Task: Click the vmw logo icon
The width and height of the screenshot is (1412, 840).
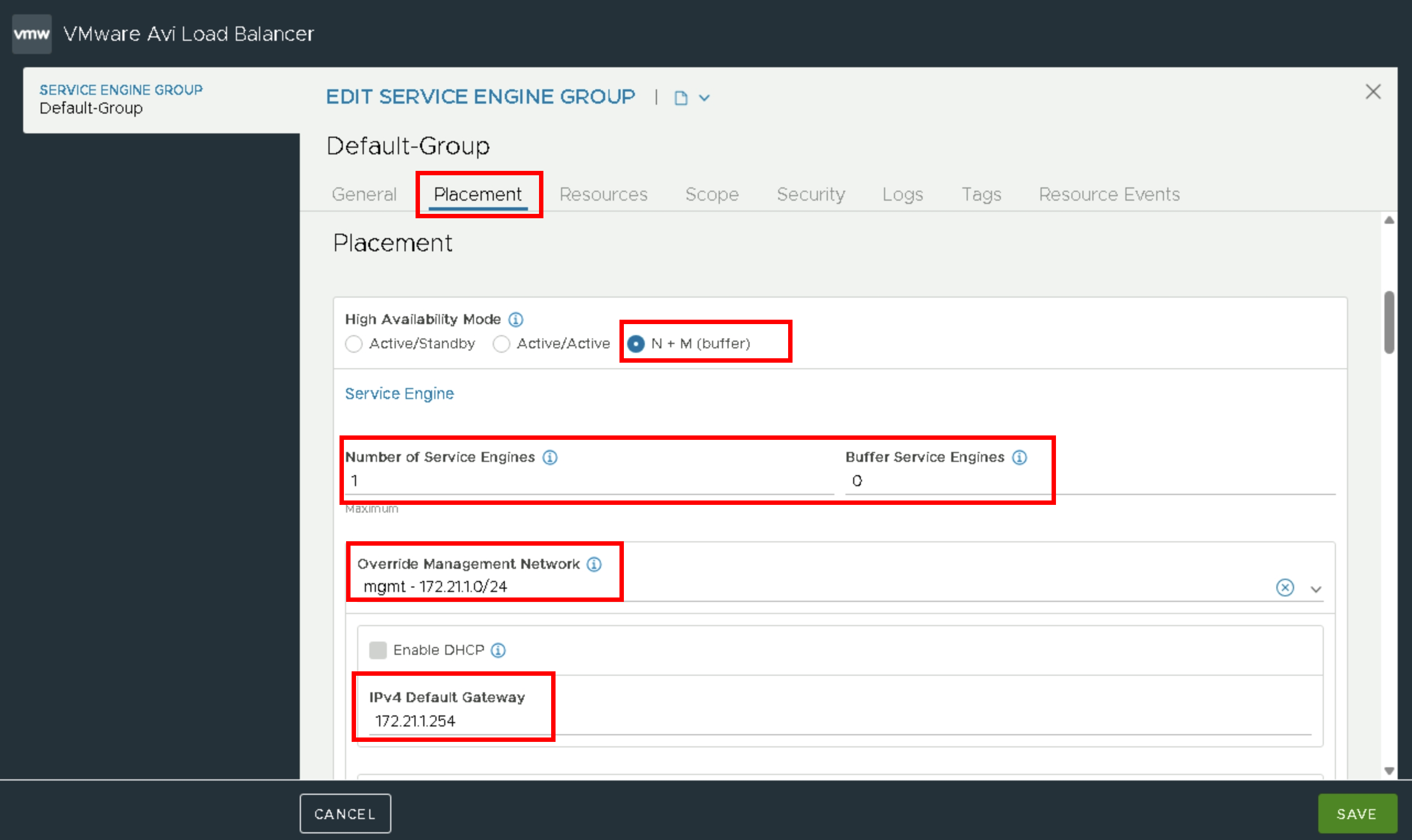Action: tap(32, 34)
